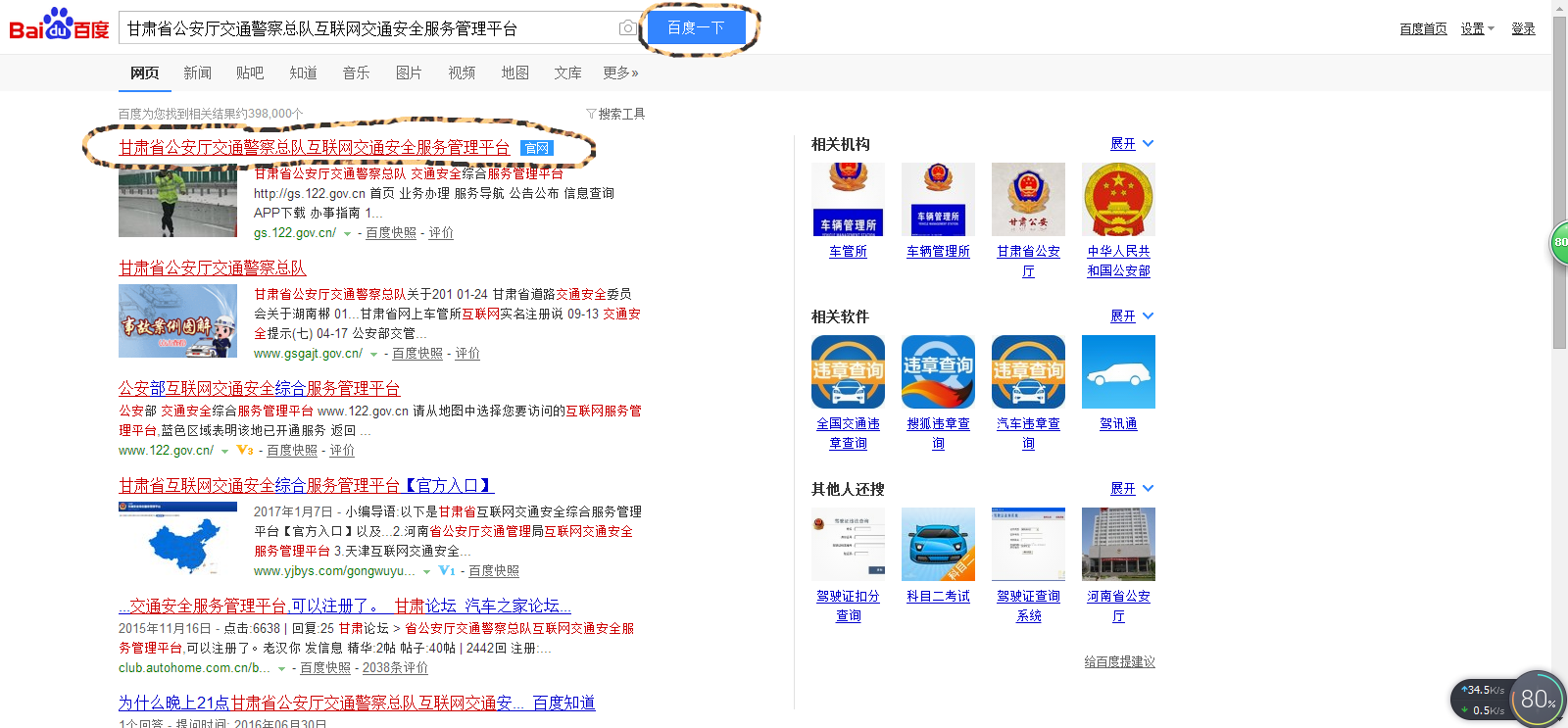Open 百度知道 question result

[357, 703]
